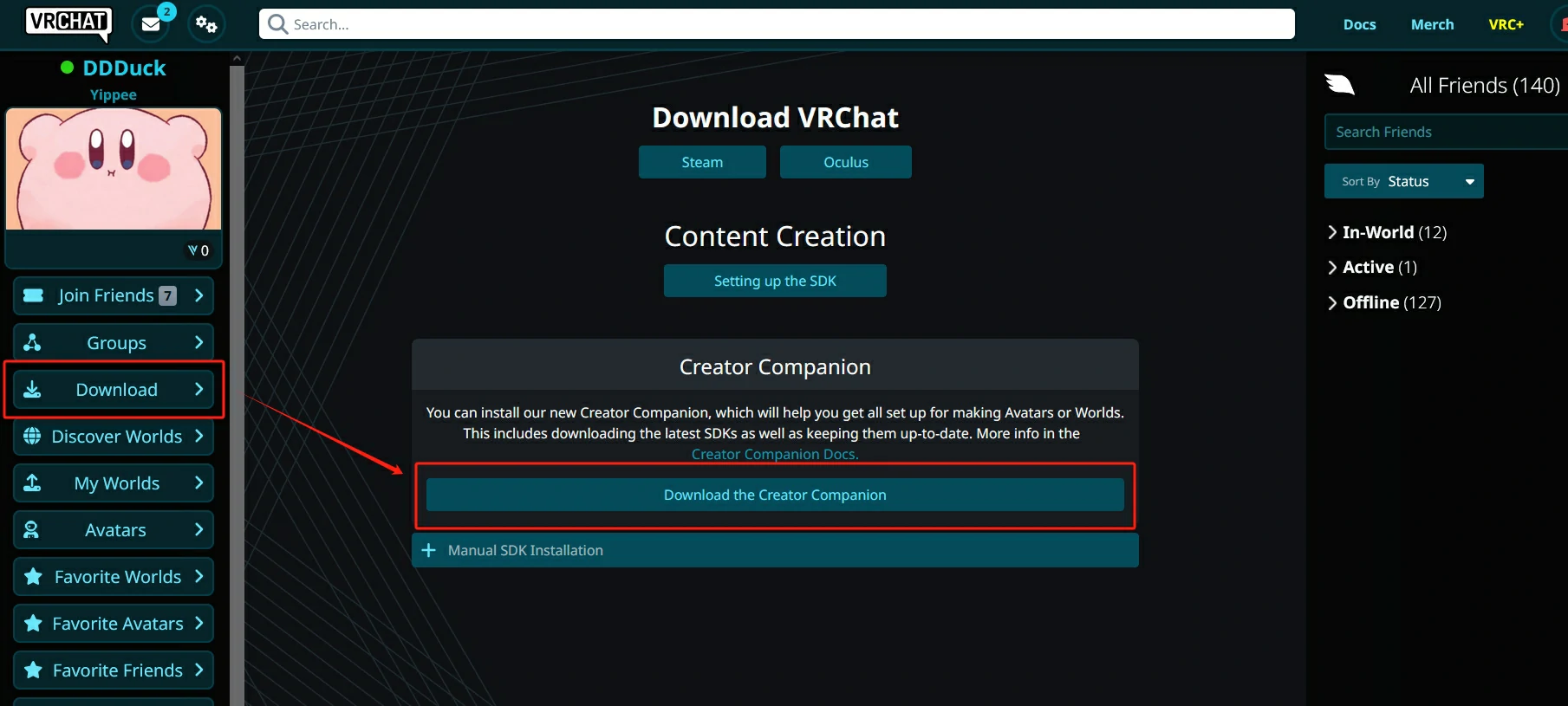Click the search magnifier icon

(x=277, y=24)
